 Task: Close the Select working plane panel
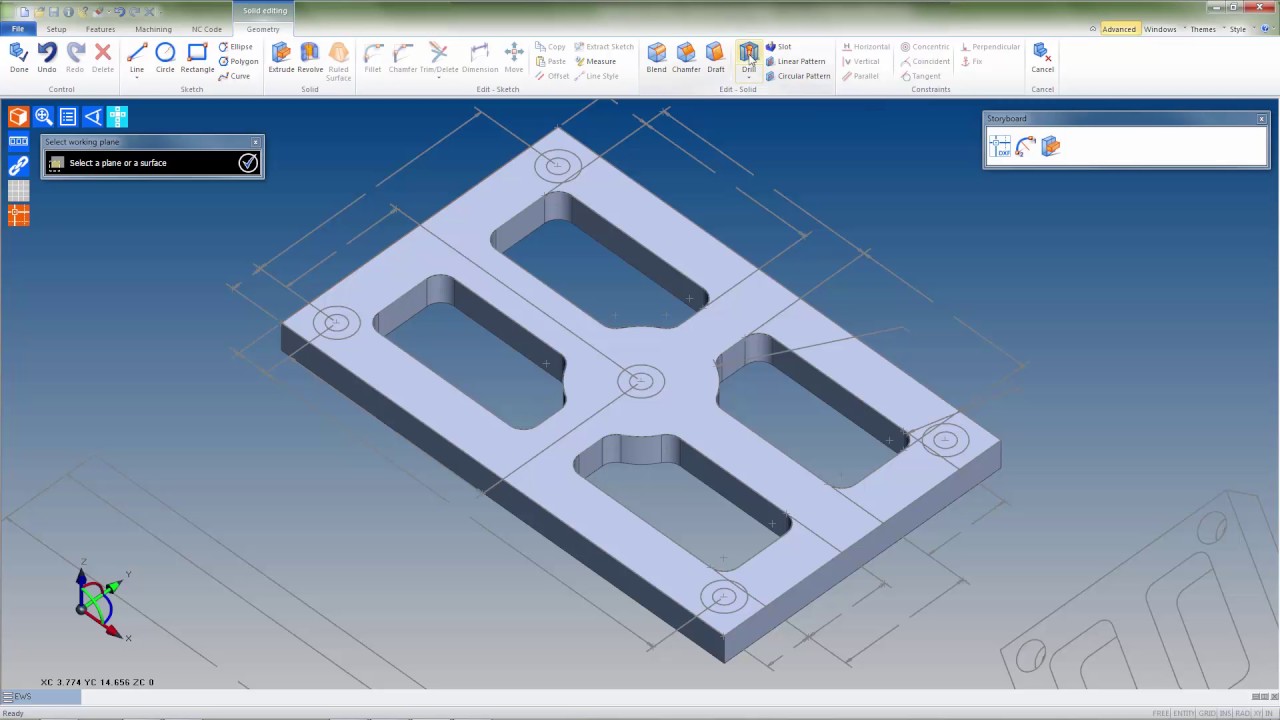click(x=256, y=142)
